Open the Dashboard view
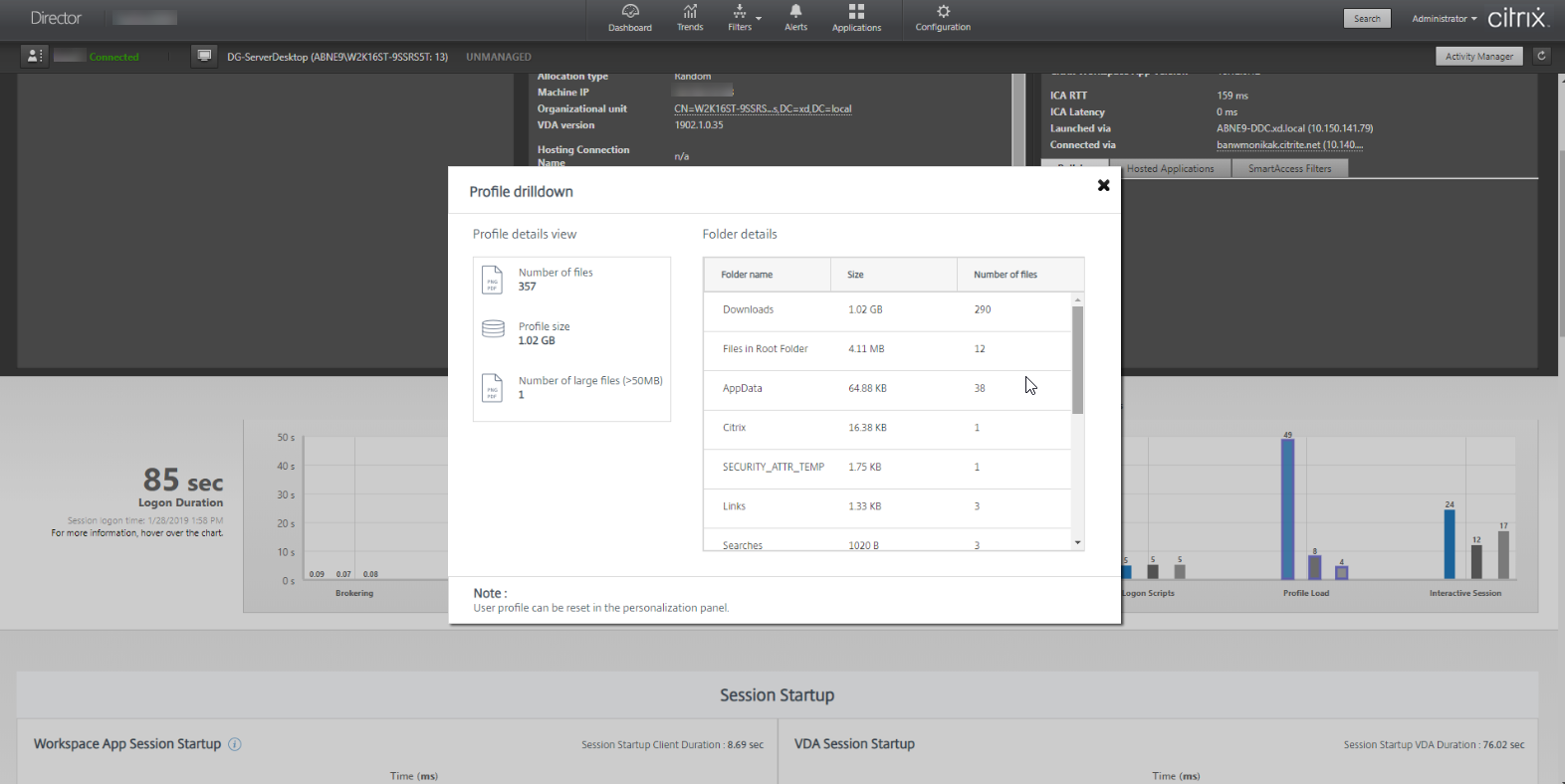 pyautogui.click(x=630, y=18)
